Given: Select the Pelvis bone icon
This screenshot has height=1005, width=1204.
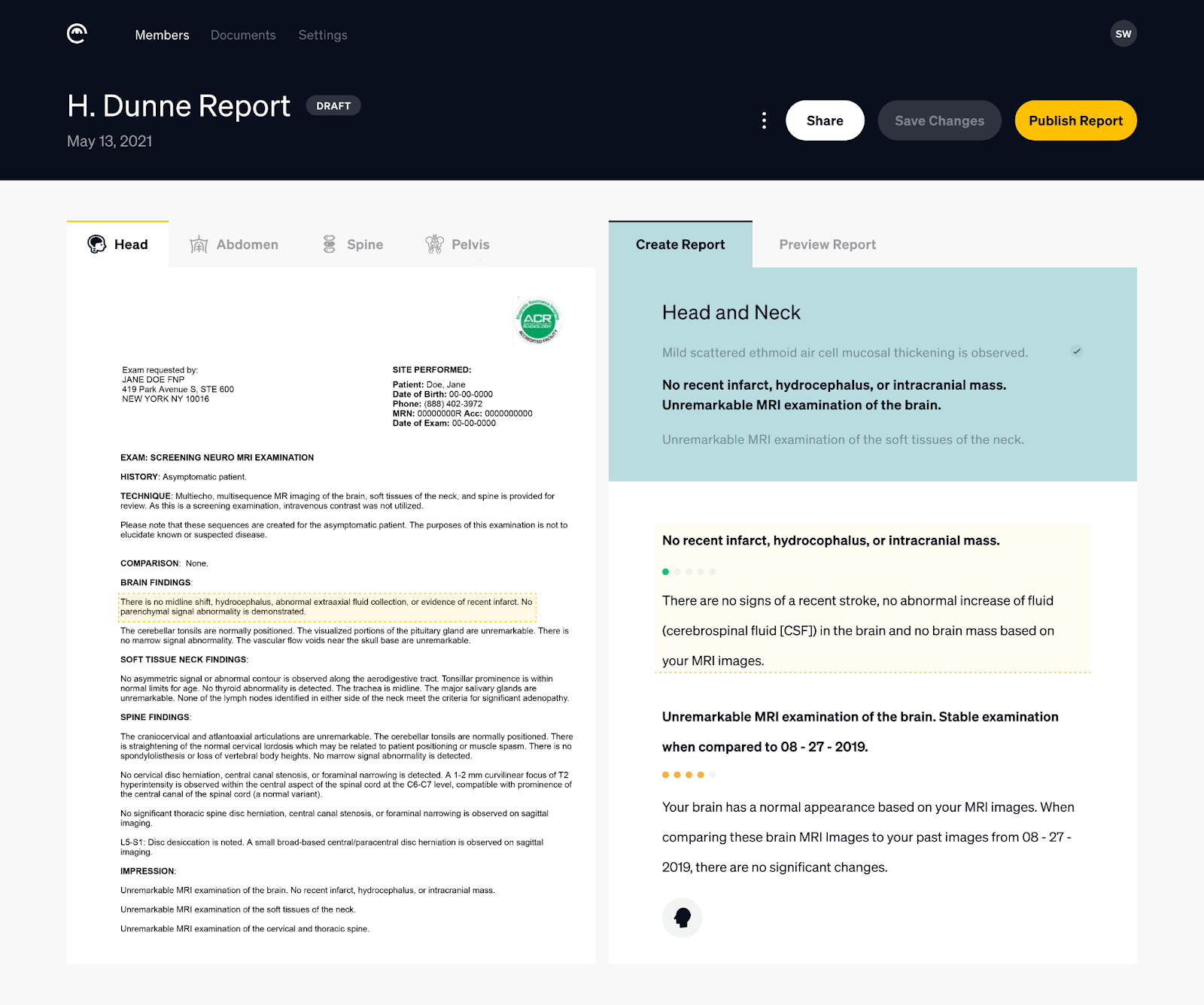Looking at the screenshot, I should pyautogui.click(x=435, y=244).
